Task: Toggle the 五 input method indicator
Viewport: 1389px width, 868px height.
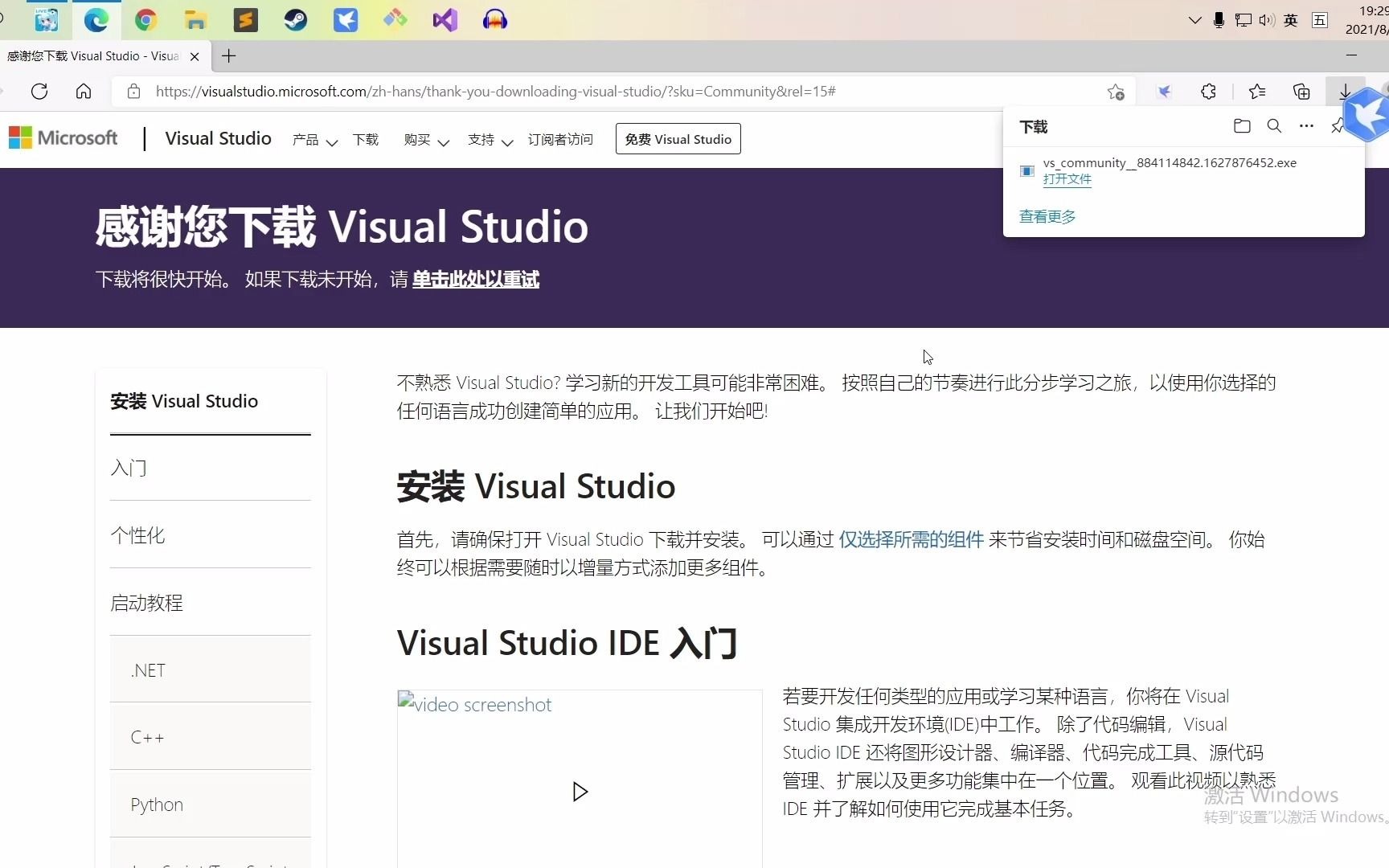Action: point(1320,20)
